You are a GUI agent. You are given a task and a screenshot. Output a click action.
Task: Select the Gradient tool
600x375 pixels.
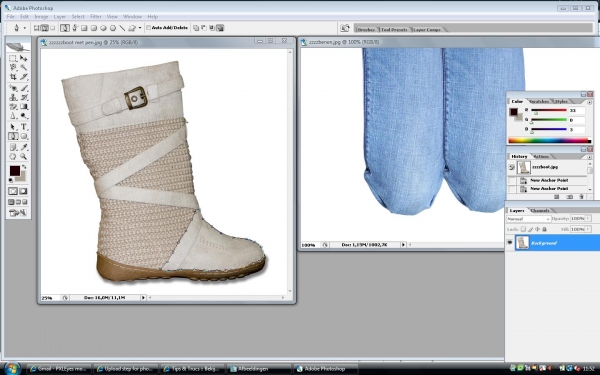click(24, 107)
